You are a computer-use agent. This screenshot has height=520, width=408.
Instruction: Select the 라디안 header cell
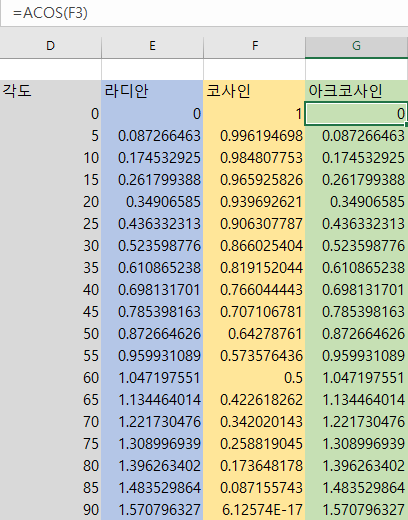[152, 91]
